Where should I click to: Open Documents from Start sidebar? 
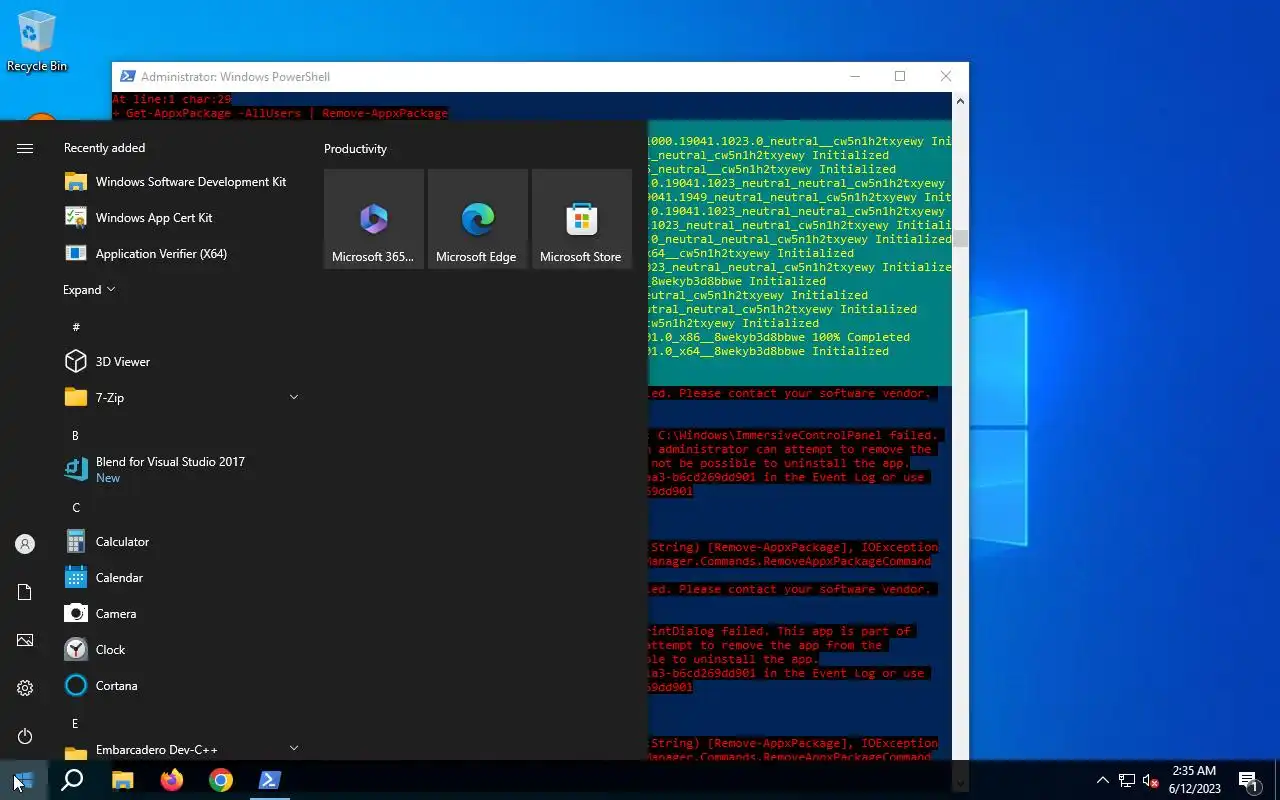click(25, 592)
